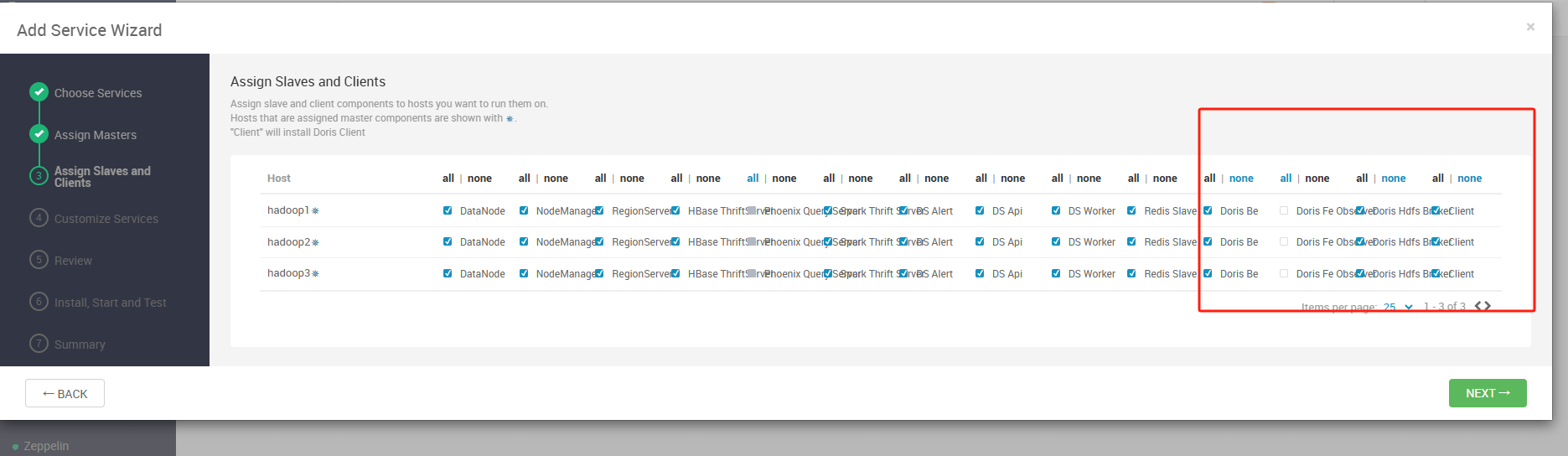1568x456 pixels.
Task: Click the step 7 circle beside Summary
Action: point(39,344)
